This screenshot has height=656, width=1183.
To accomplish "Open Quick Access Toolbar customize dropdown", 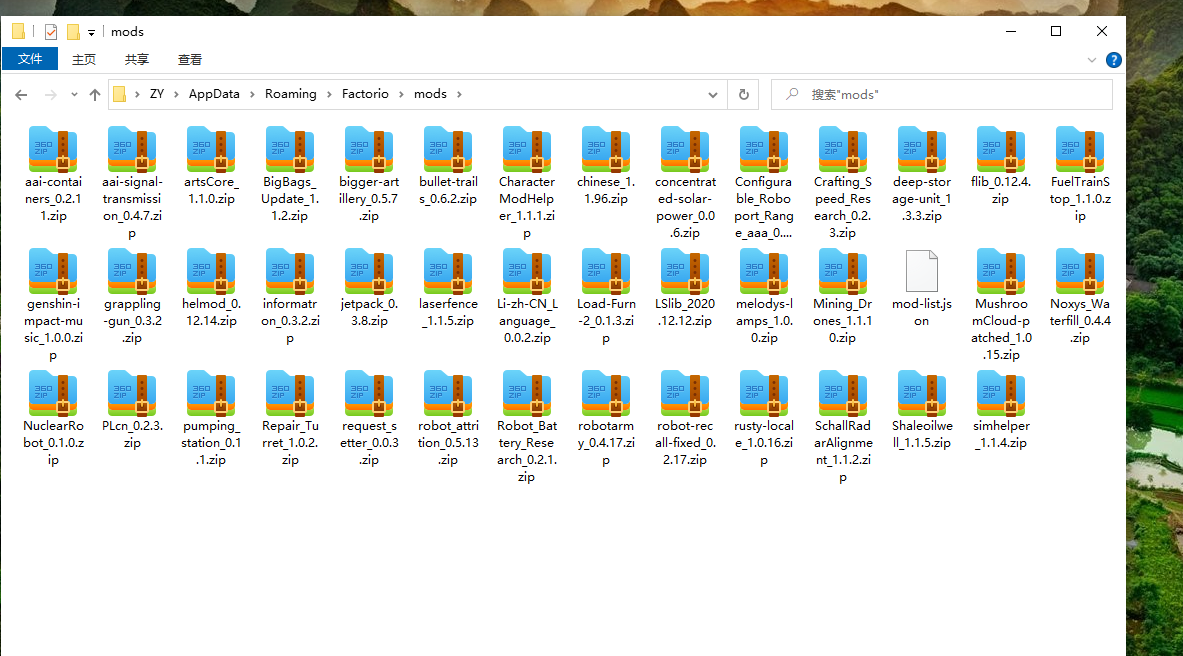I will coord(91,32).
